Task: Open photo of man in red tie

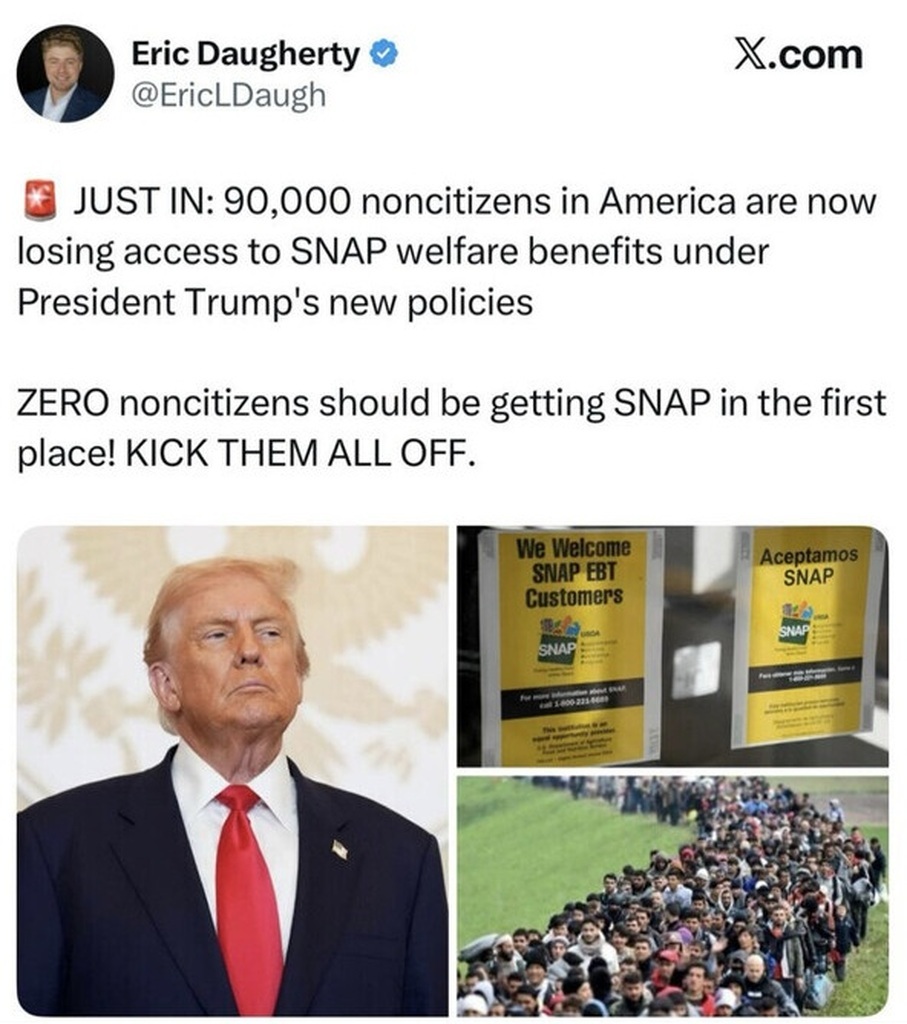Action: pyautogui.click(x=232, y=771)
